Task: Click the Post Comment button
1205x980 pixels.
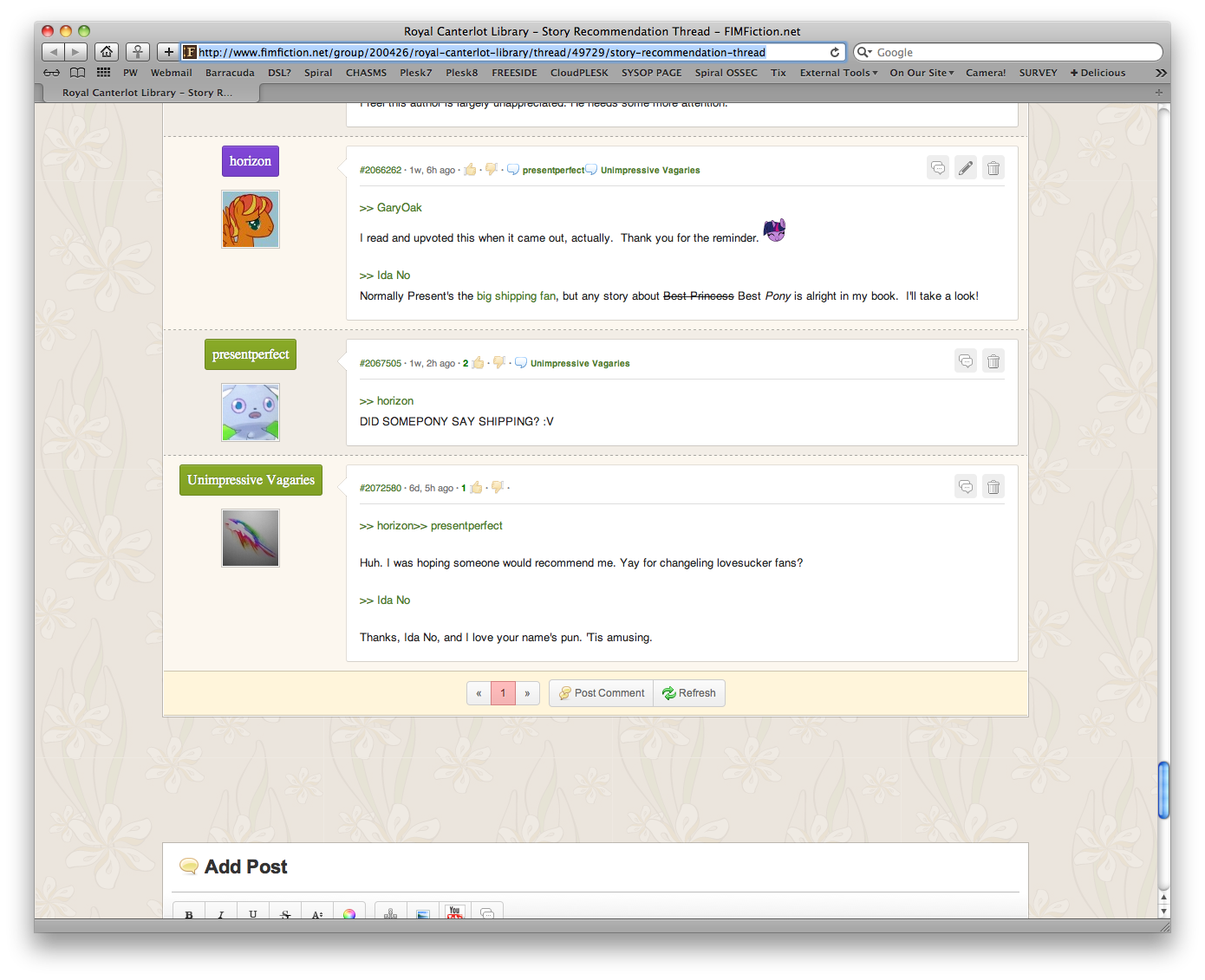Action: (x=601, y=693)
